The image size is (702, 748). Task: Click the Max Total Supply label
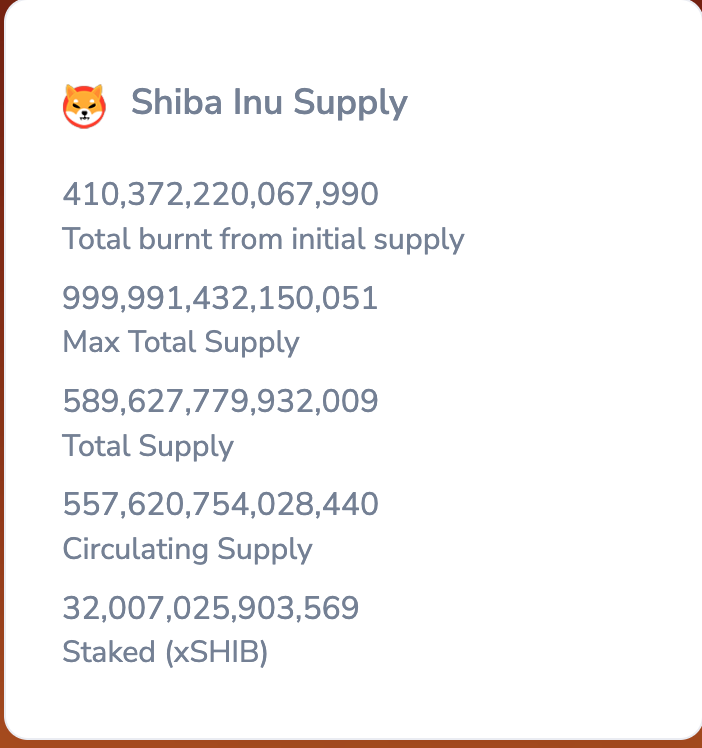tap(180, 342)
